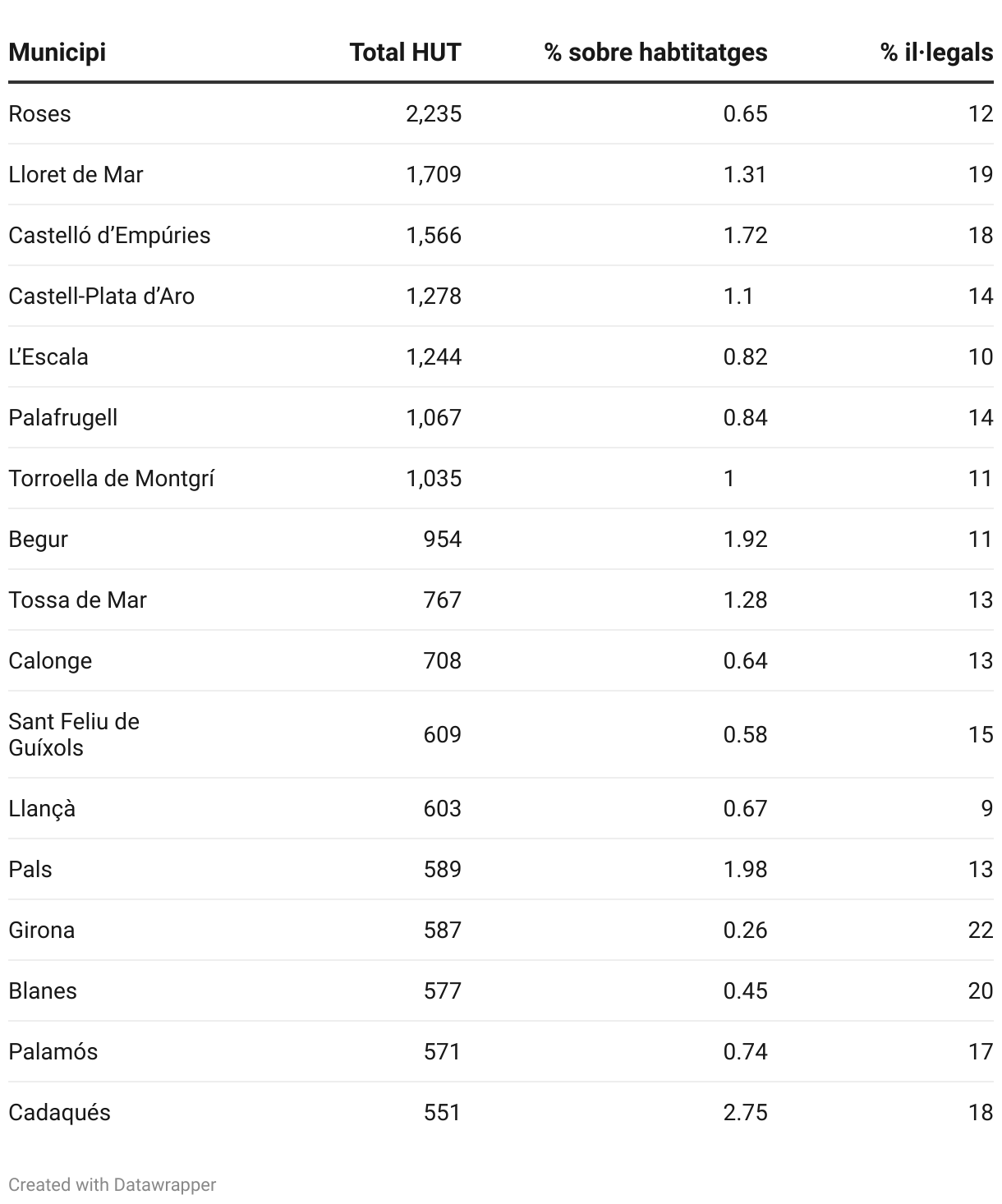1002x1204 pixels.
Task: Click Begur's 1.92 percentage value
Action: pos(745,539)
